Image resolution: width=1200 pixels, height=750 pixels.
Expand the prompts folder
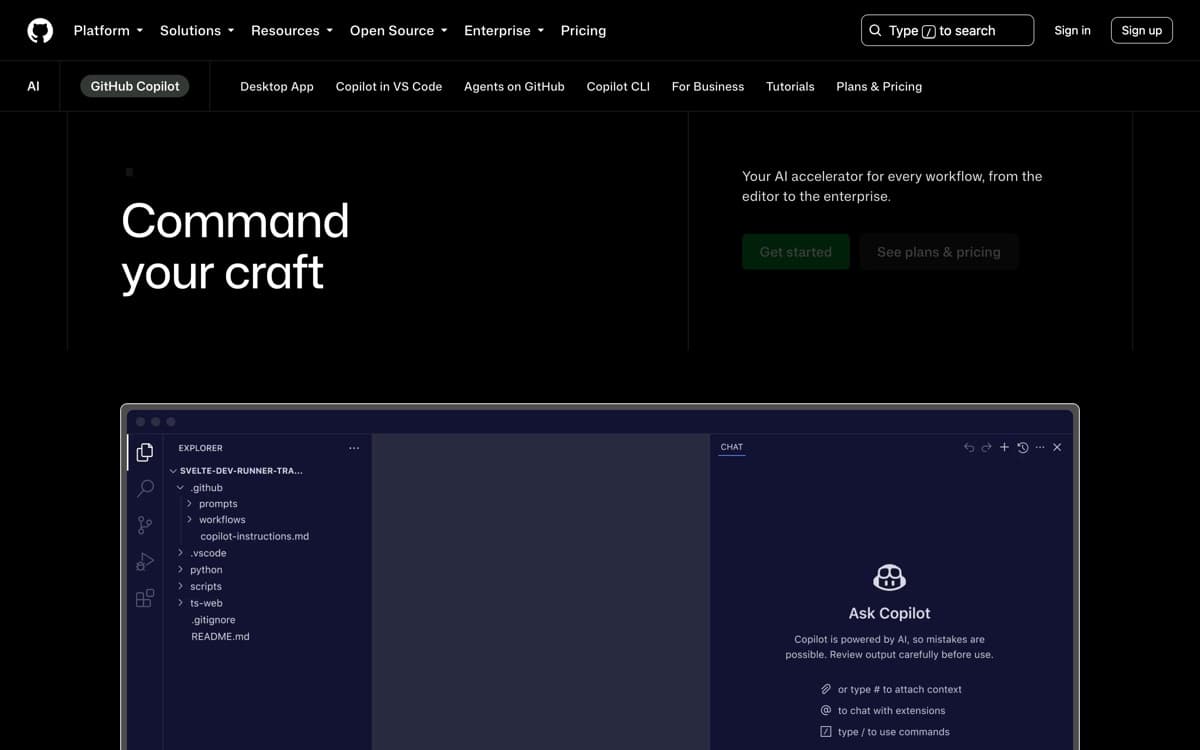[x=212, y=503]
